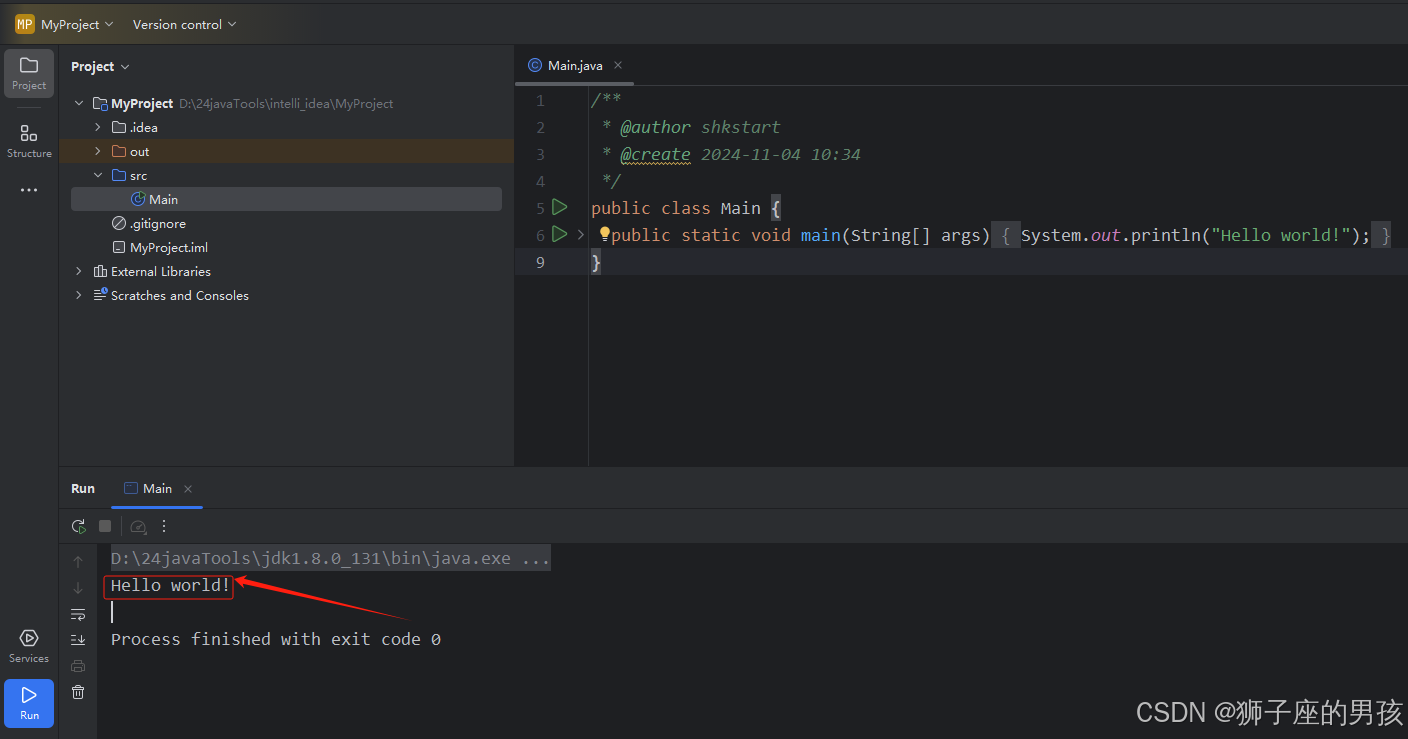Expand Scratches and Consoles node
Screen dimensions: 1408x739
(79, 295)
